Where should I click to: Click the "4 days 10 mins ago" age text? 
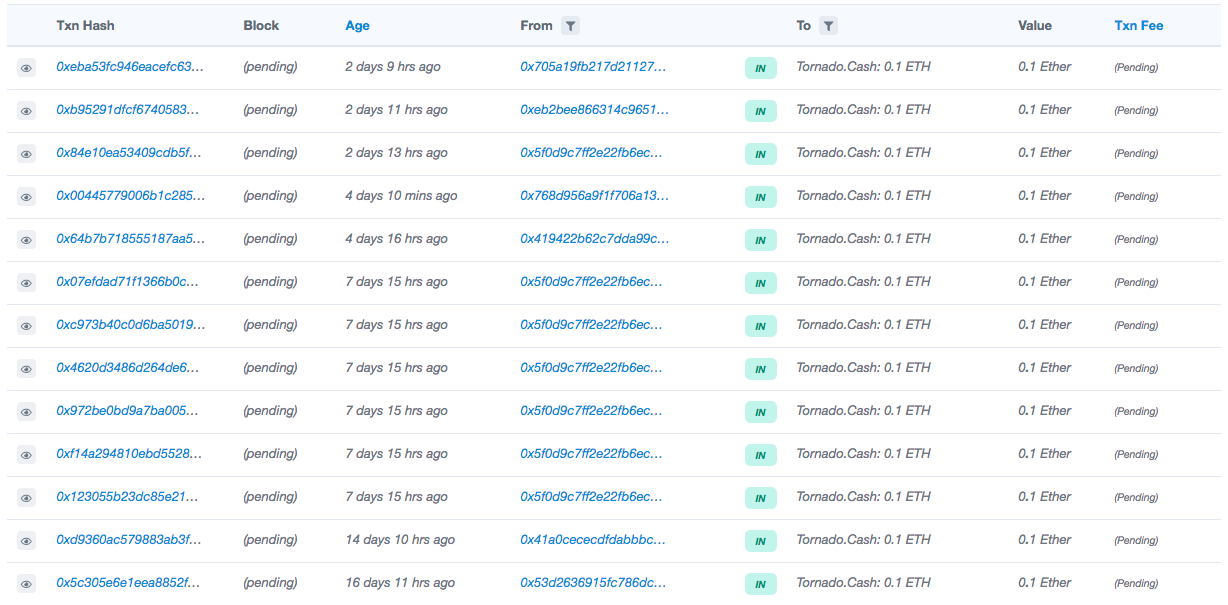[401, 196]
